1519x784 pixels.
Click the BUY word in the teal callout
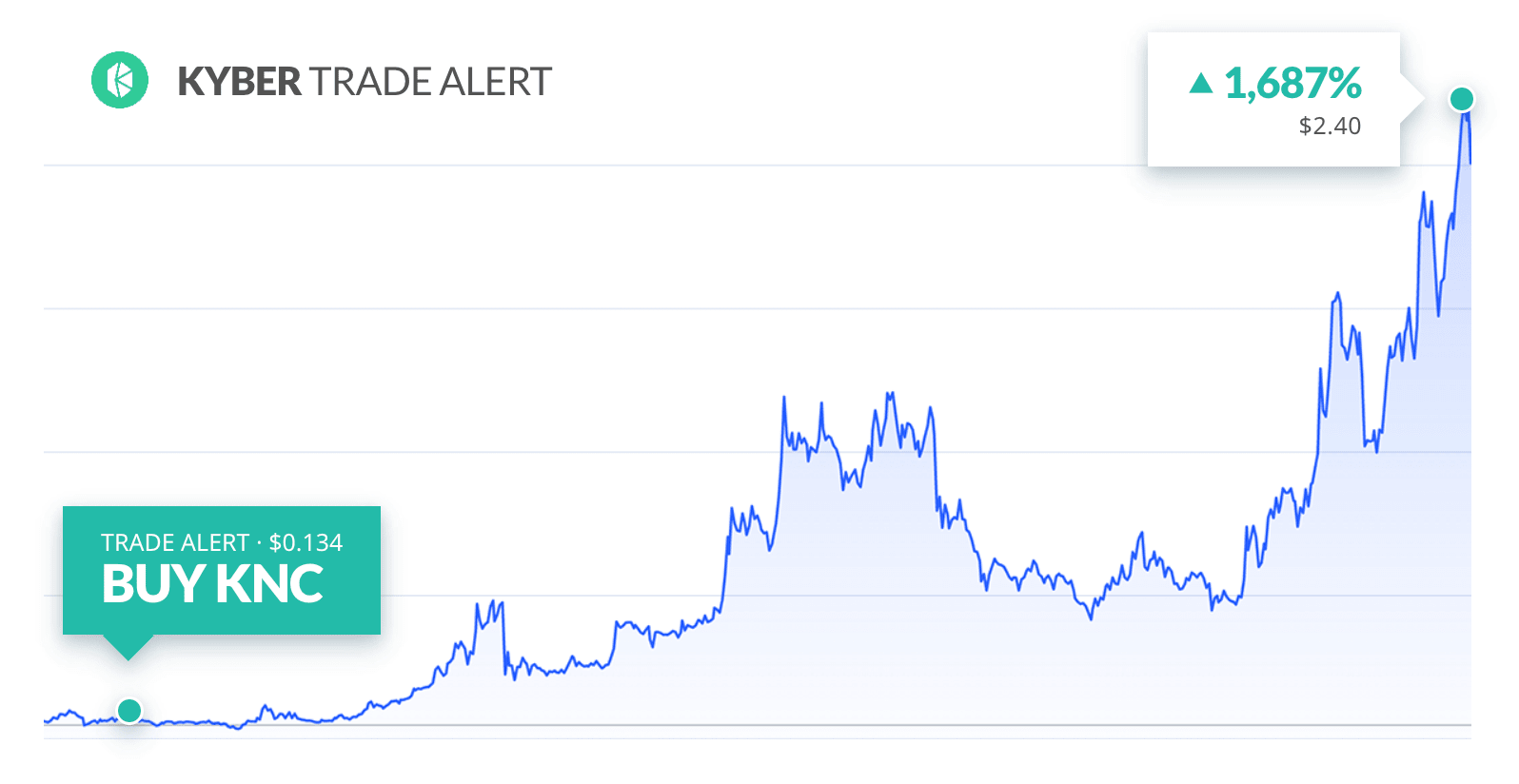point(153,584)
